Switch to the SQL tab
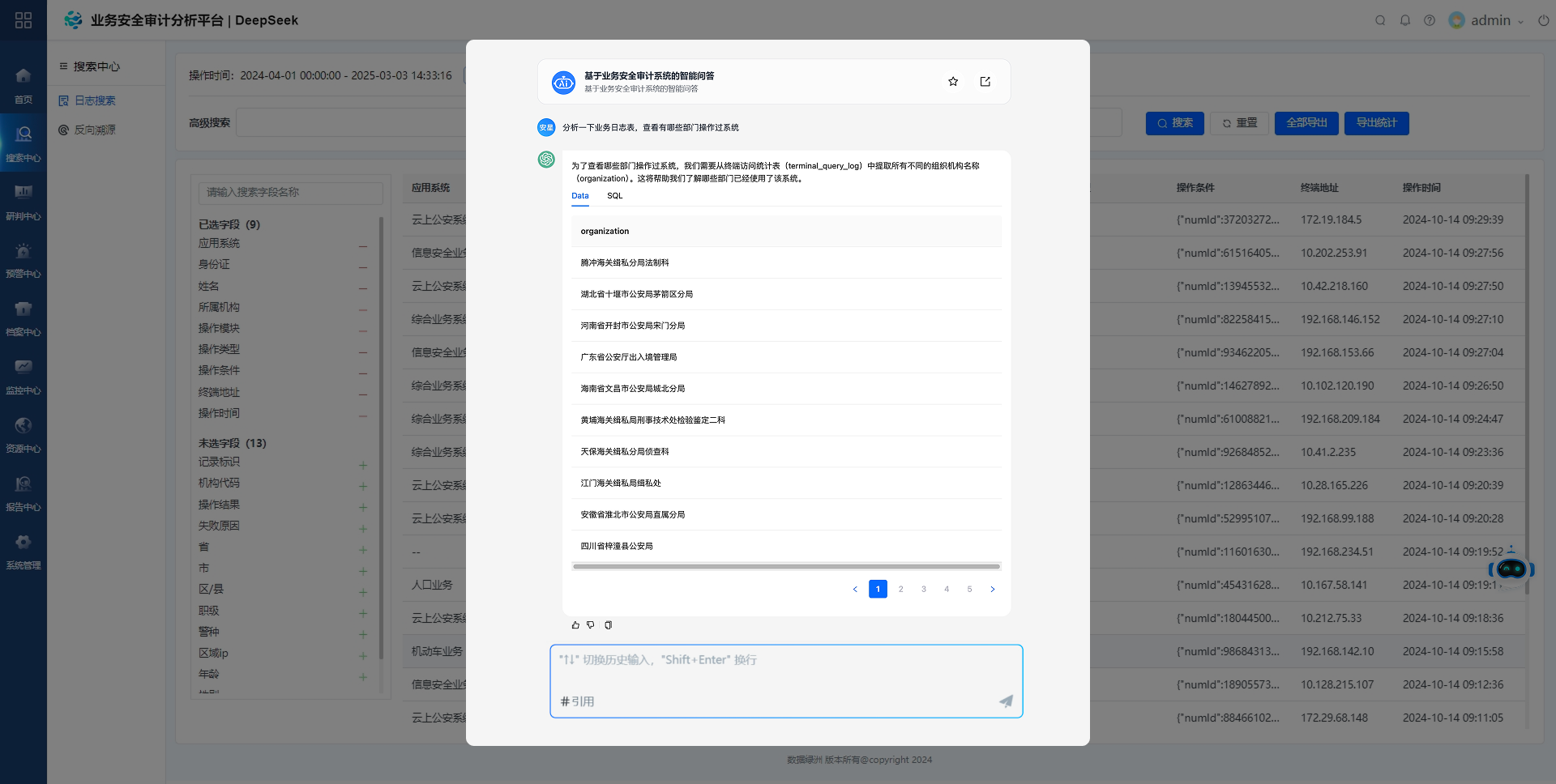 point(614,196)
